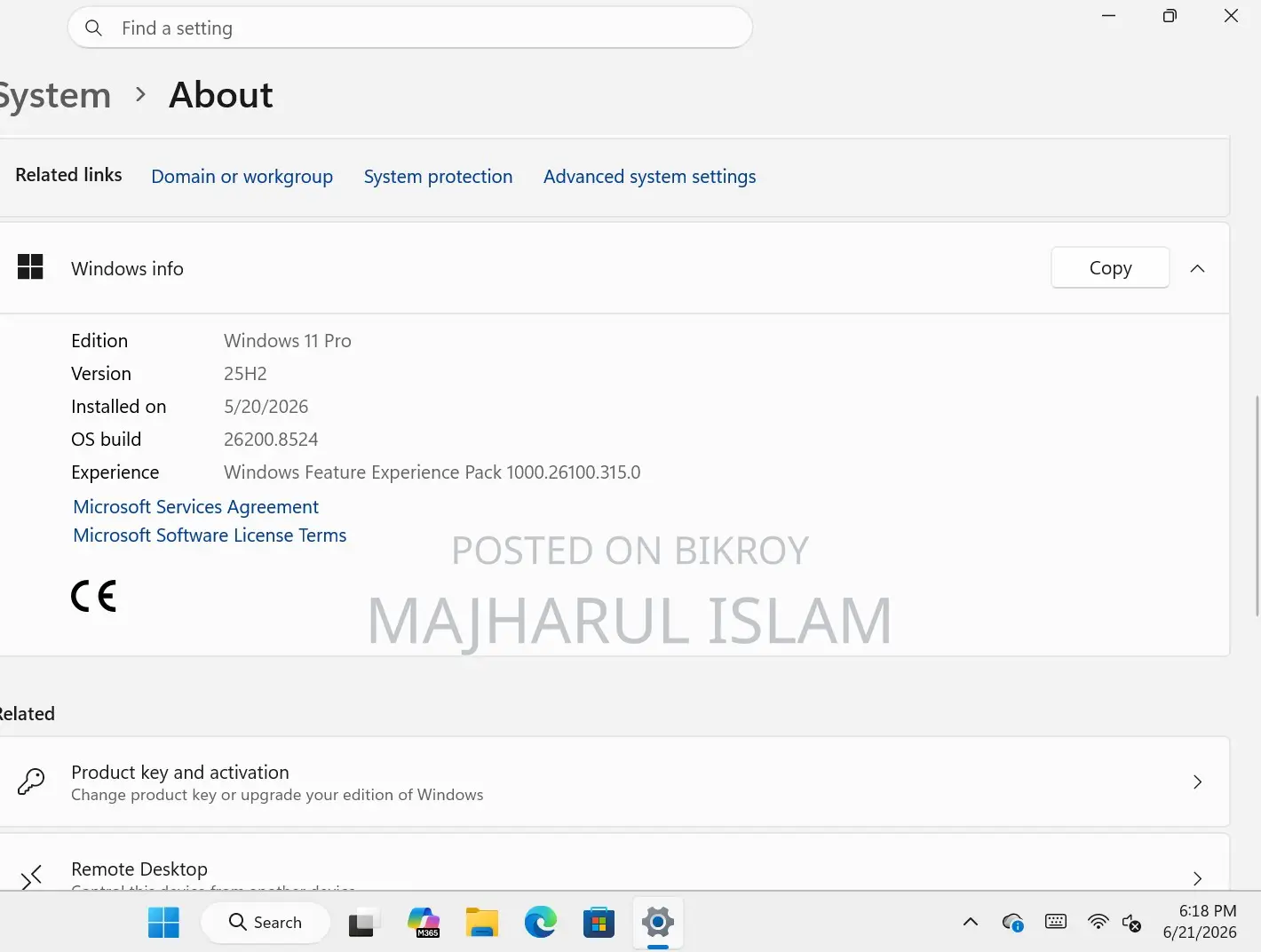Click the Change product key description text

point(277,795)
